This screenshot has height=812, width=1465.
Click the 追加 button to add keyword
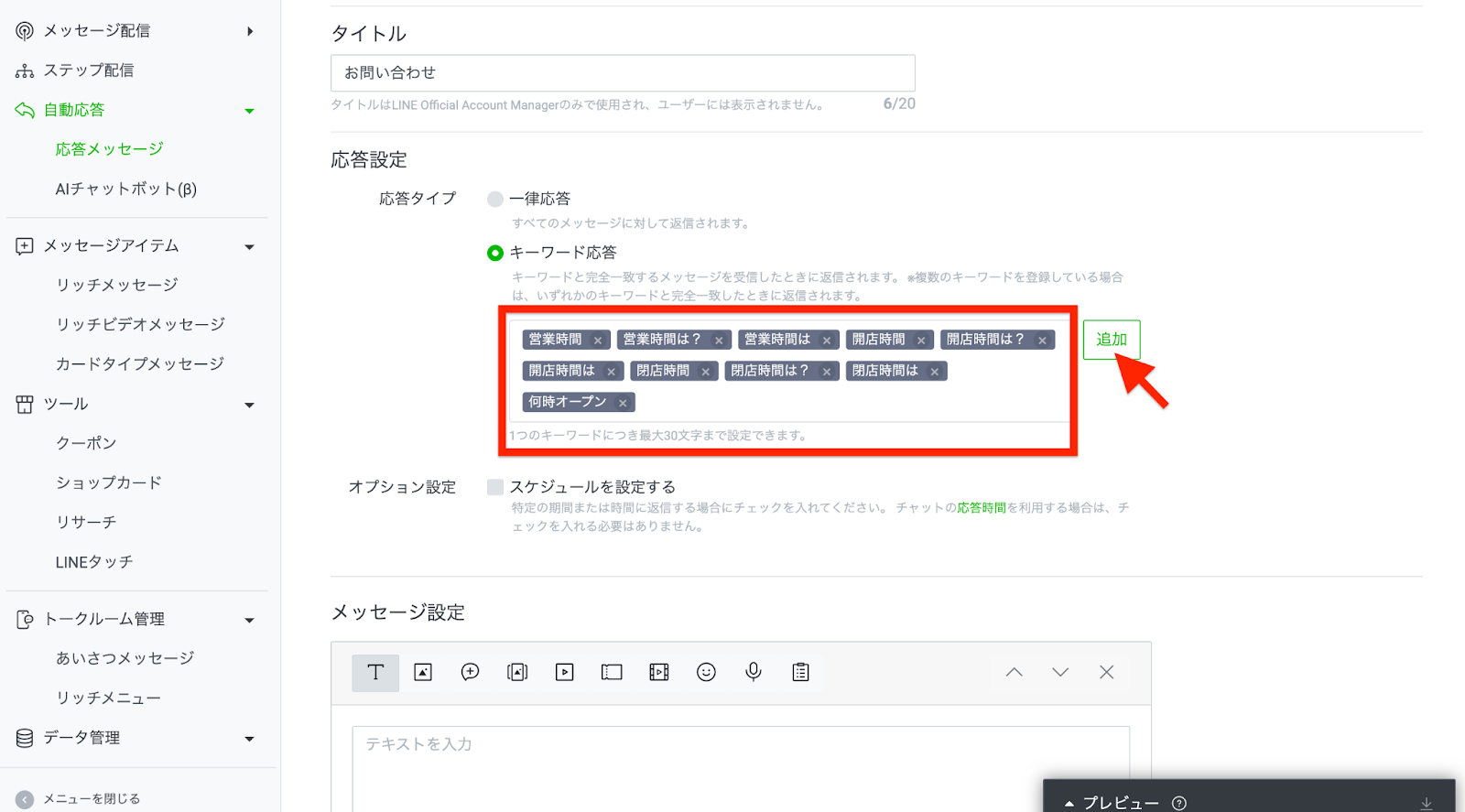tap(1112, 340)
